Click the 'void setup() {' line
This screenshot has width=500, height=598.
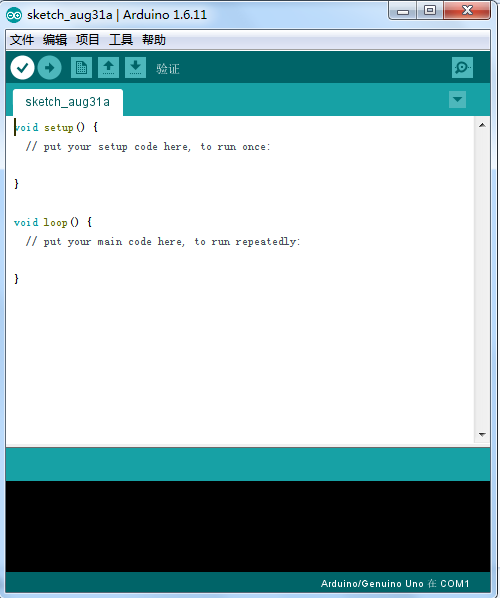pos(56,127)
